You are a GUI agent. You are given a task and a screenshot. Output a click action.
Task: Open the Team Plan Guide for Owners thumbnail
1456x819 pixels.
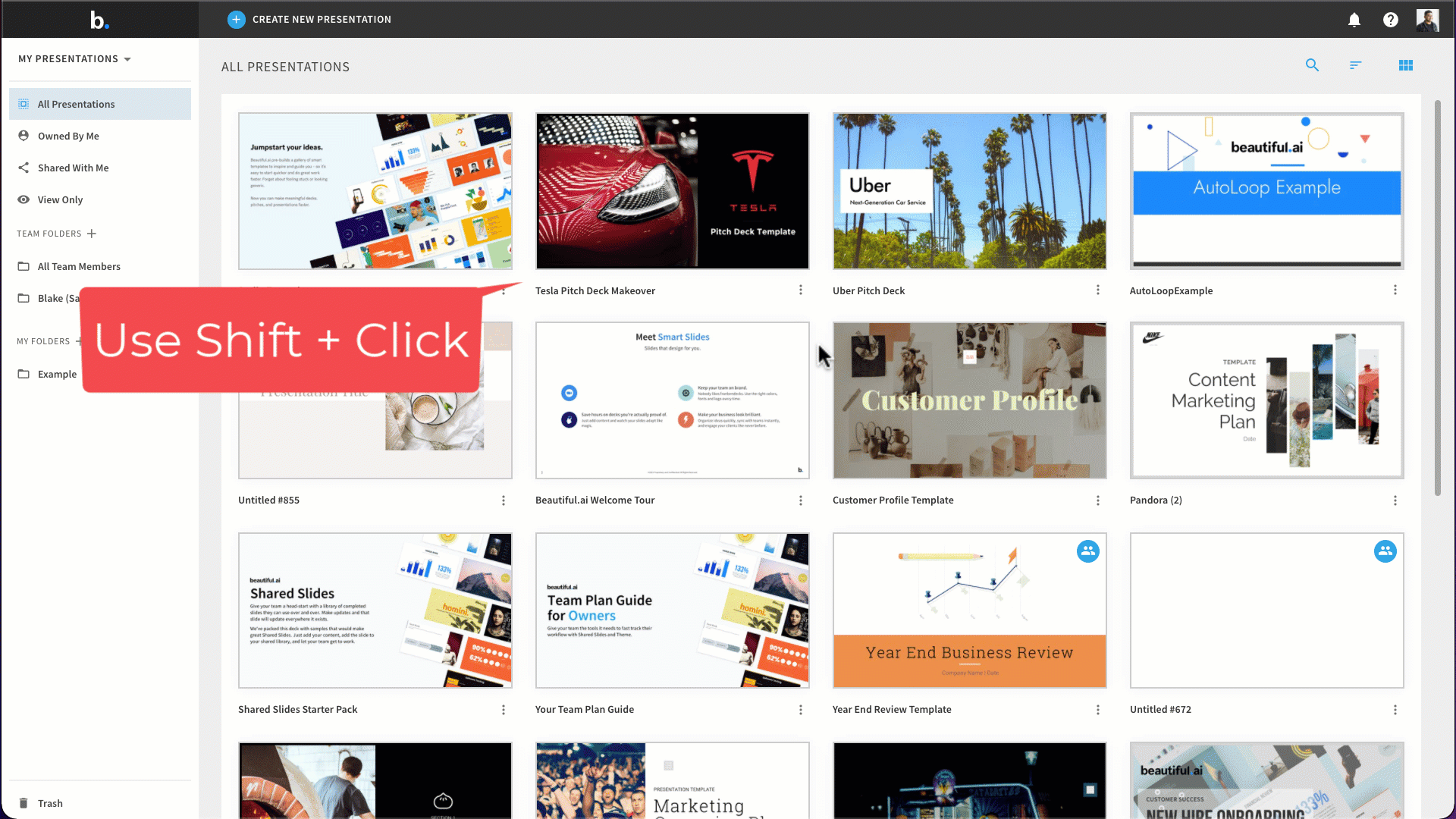tap(673, 610)
